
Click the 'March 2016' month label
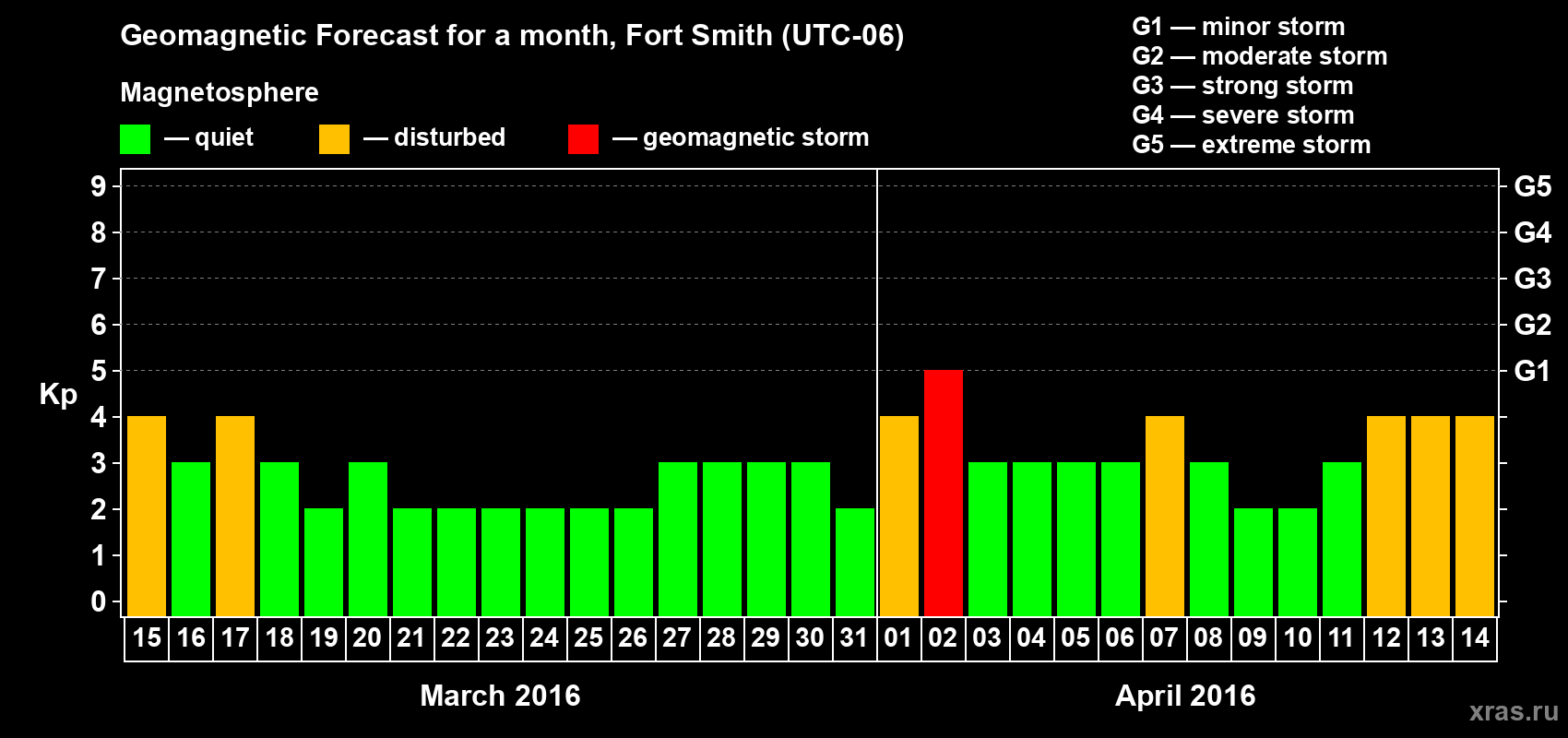[500, 696]
